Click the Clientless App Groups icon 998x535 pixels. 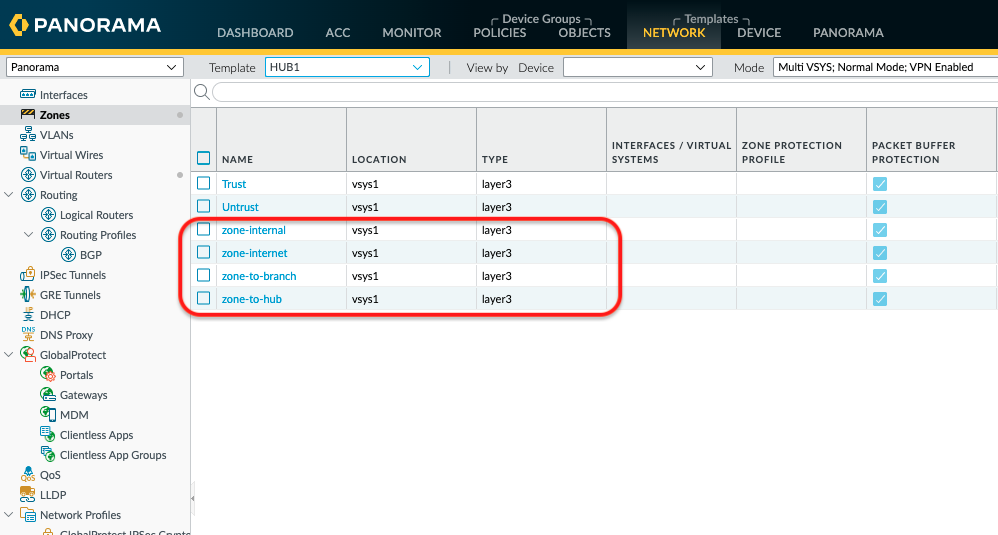[x=48, y=454]
